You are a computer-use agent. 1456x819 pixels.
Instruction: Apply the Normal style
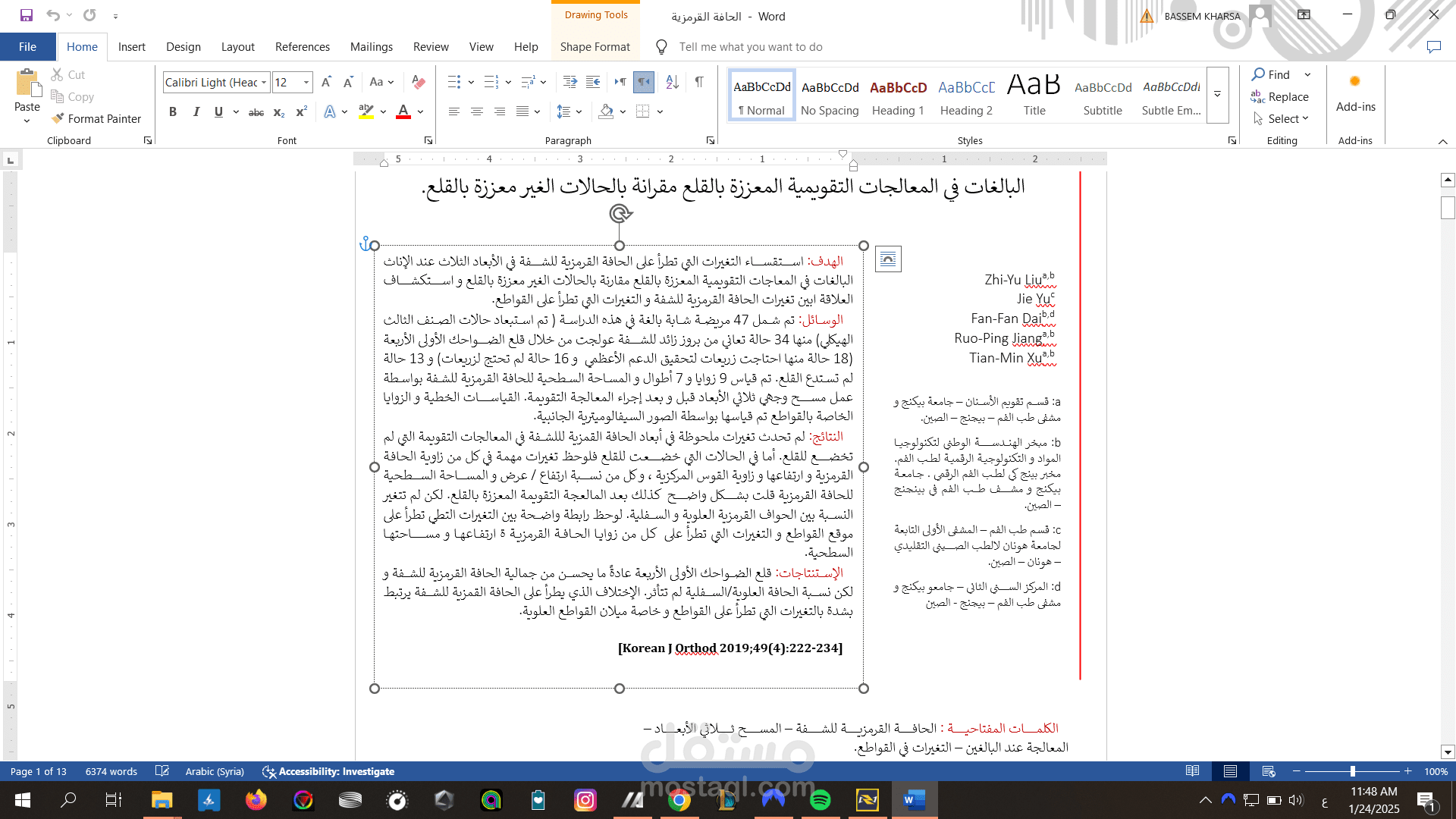pos(761,96)
